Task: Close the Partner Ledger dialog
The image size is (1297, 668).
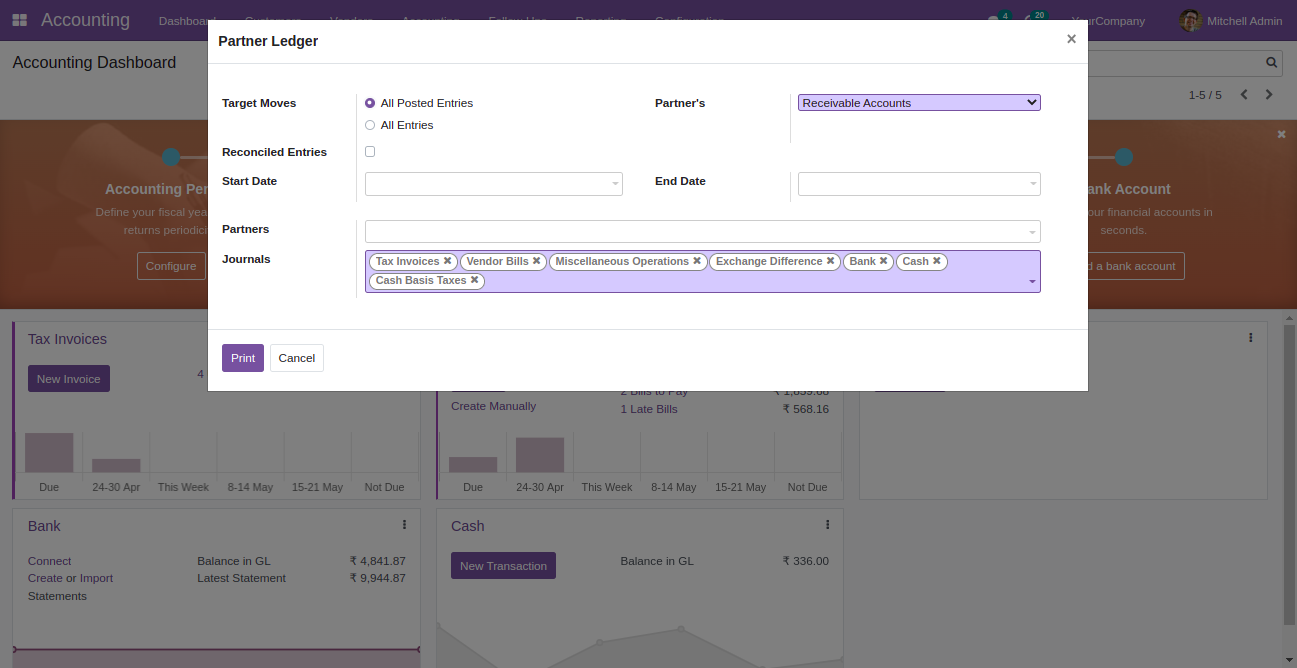Action: coord(1071,39)
